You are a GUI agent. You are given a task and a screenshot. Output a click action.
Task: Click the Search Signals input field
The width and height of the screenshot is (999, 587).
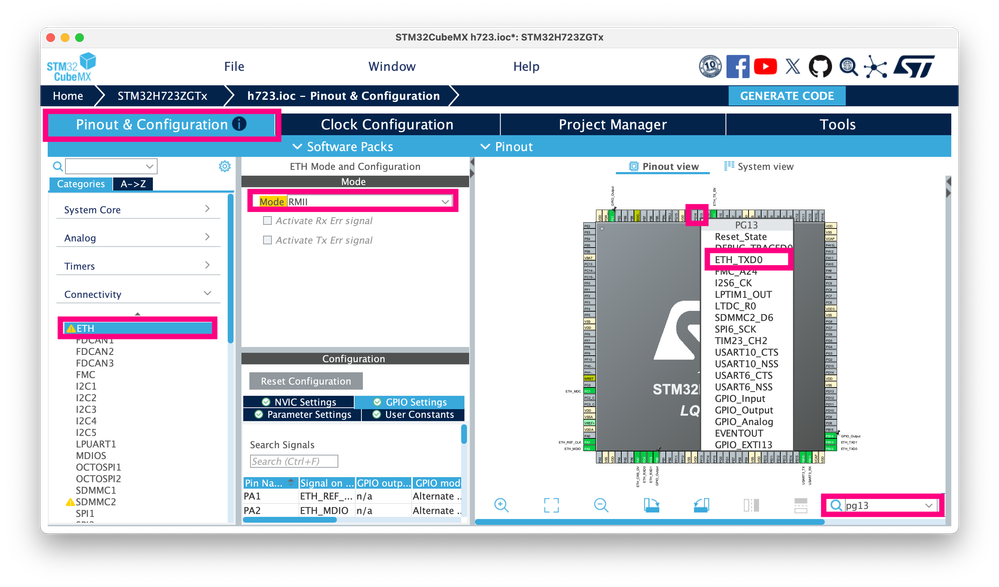click(x=294, y=461)
